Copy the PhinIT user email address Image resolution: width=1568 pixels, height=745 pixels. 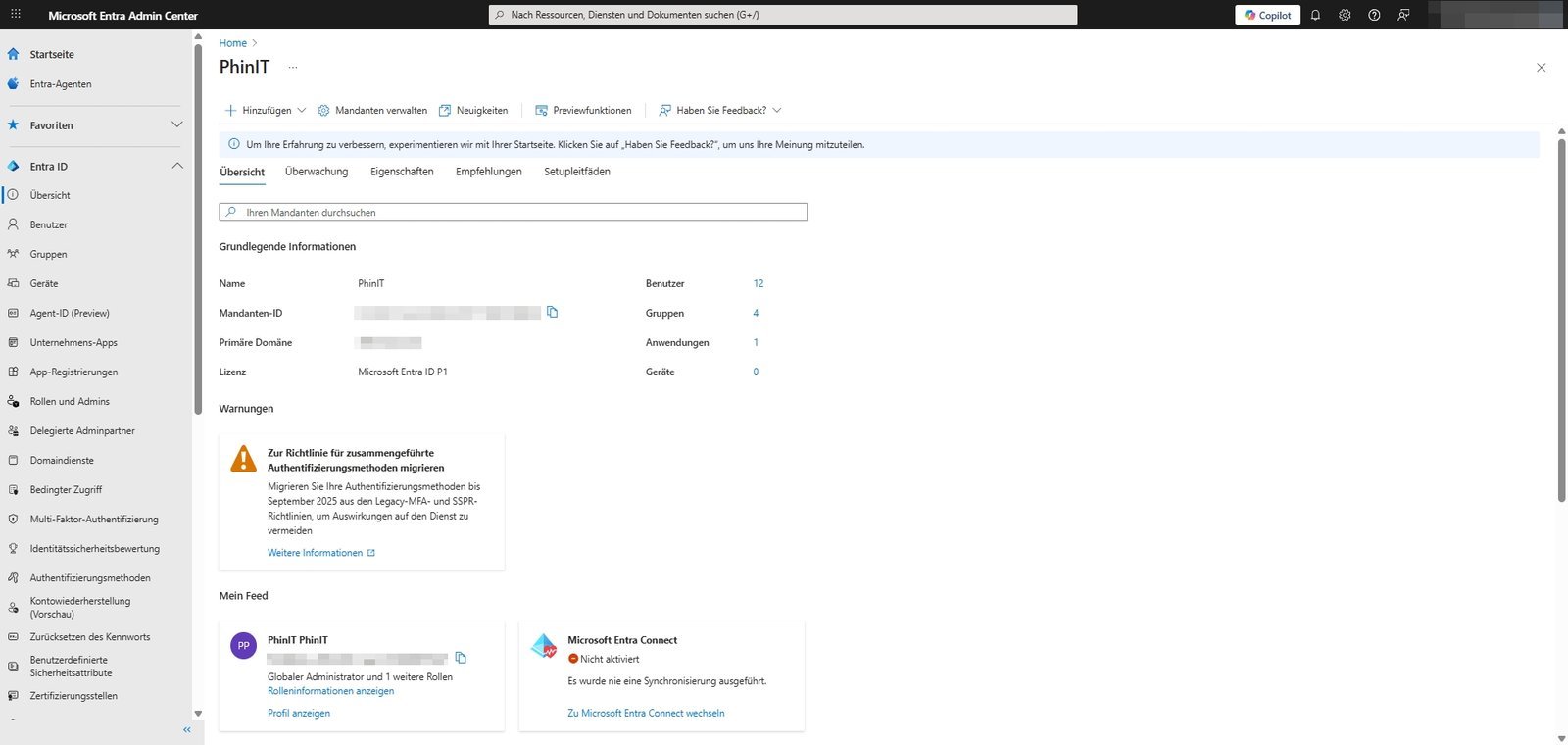(x=461, y=658)
